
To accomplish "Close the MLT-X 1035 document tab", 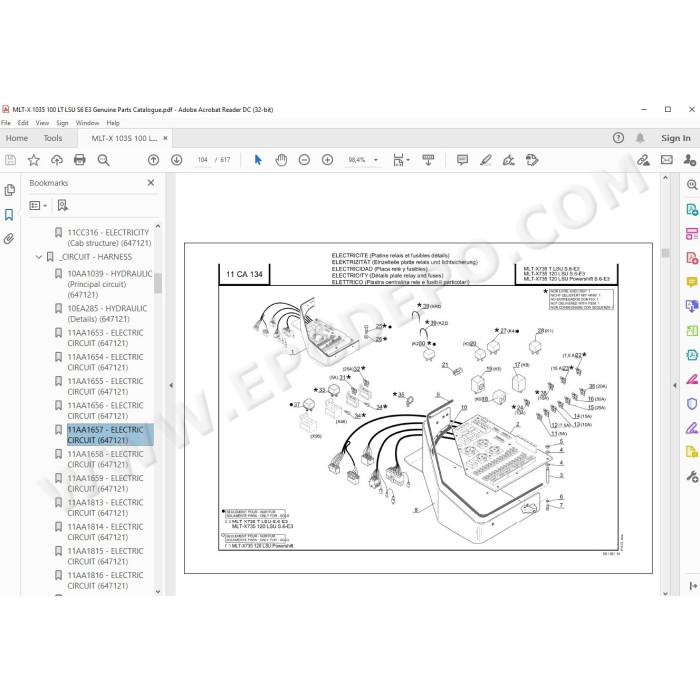I will [x=165, y=138].
